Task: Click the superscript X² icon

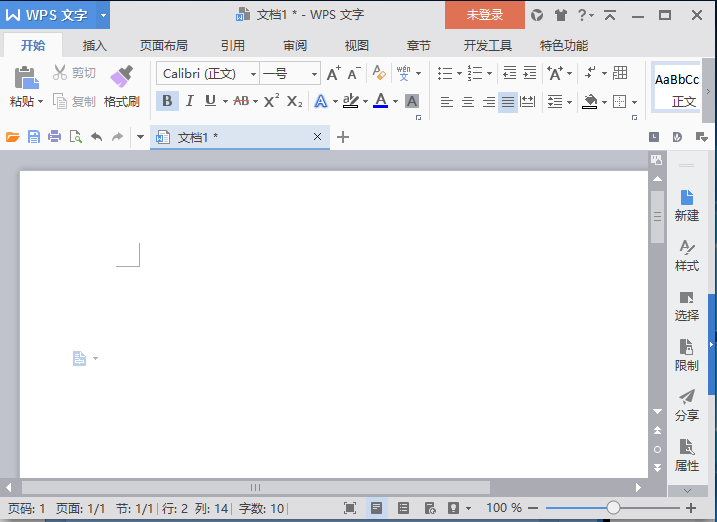Action: coord(271,101)
